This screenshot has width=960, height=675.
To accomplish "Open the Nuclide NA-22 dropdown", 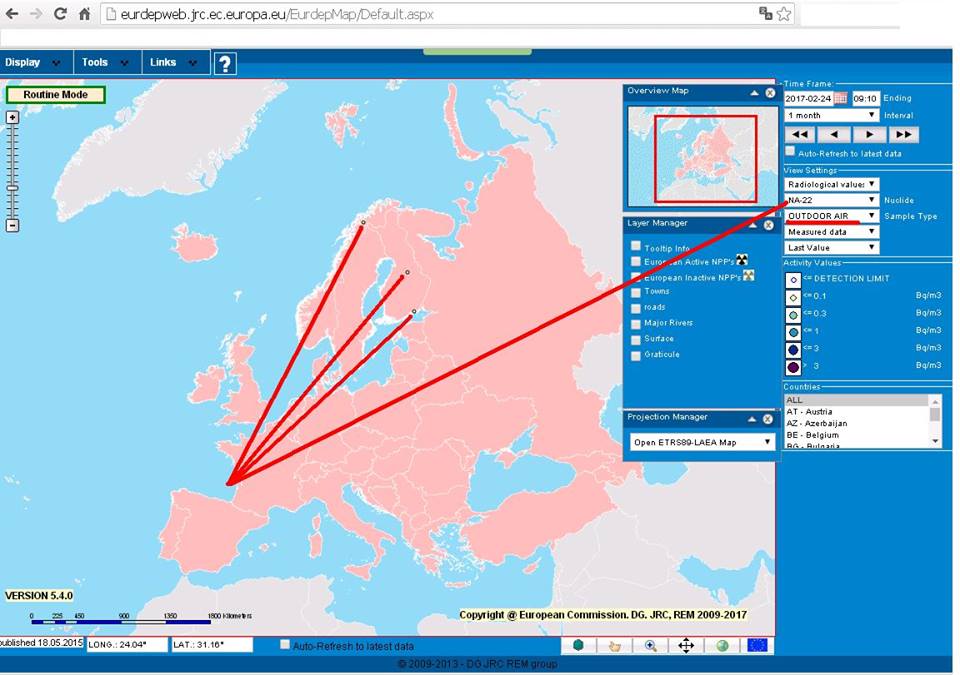I will [831, 200].
